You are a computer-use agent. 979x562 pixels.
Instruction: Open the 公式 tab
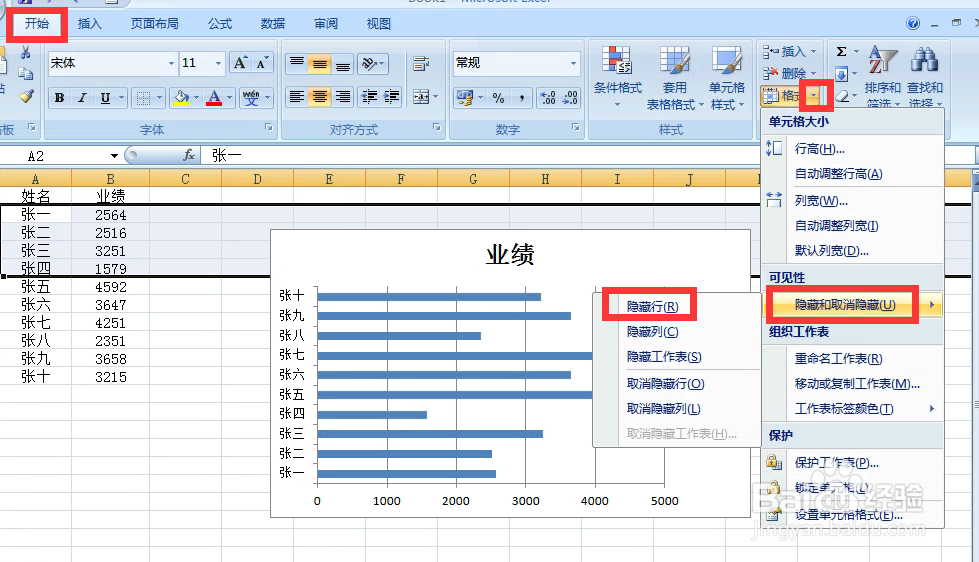pyautogui.click(x=220, y=24)
